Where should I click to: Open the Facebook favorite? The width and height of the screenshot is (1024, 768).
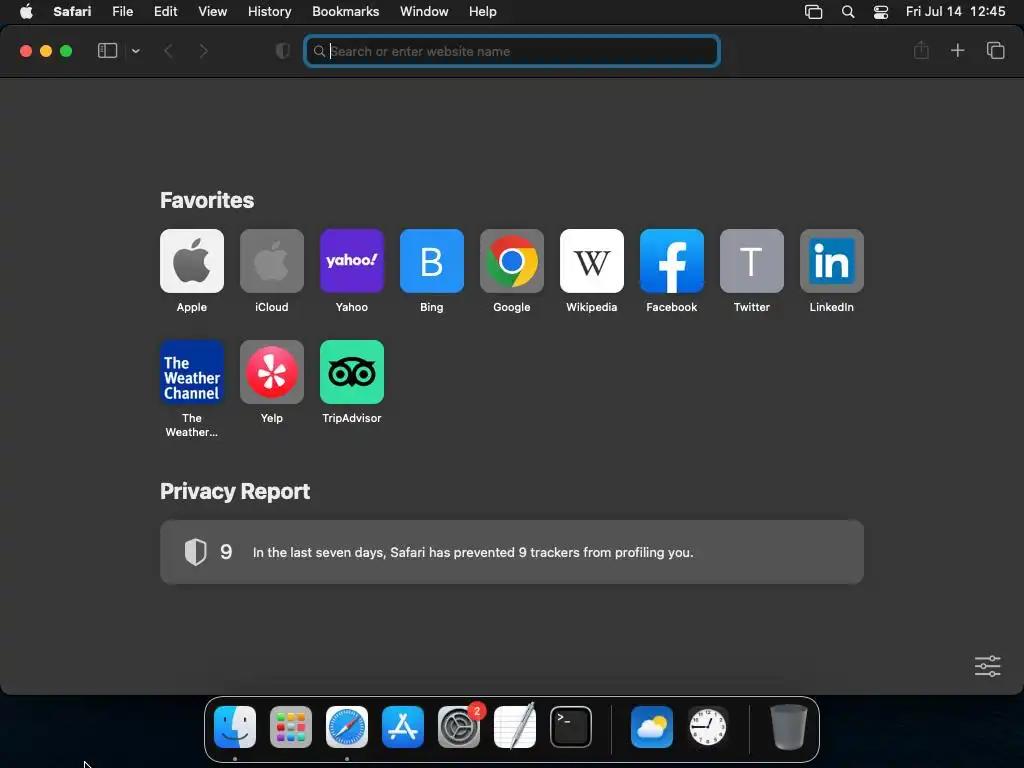(672, 261)
